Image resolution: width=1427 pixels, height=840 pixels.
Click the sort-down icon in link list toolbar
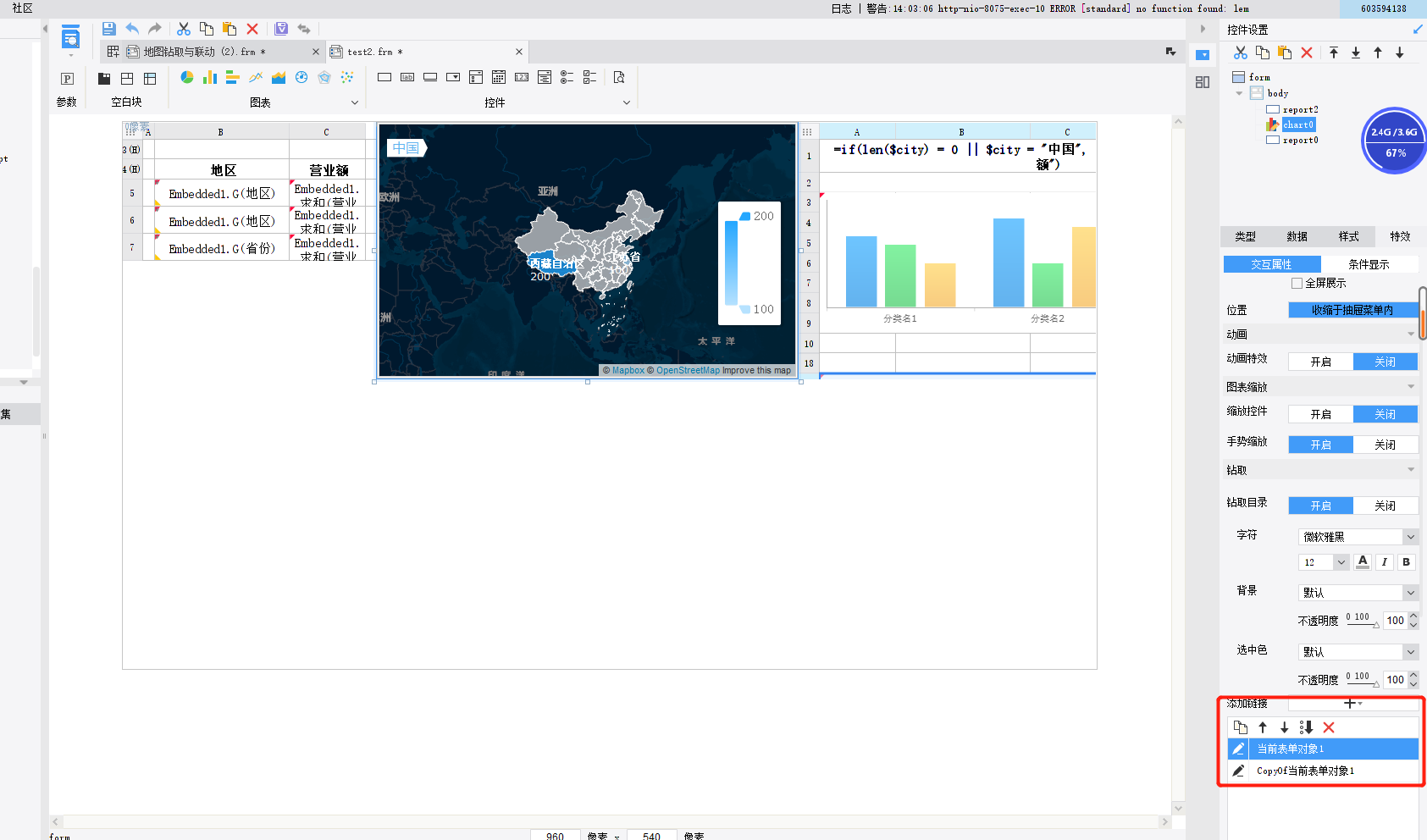pyautogui.click(x=1307, y=727)
